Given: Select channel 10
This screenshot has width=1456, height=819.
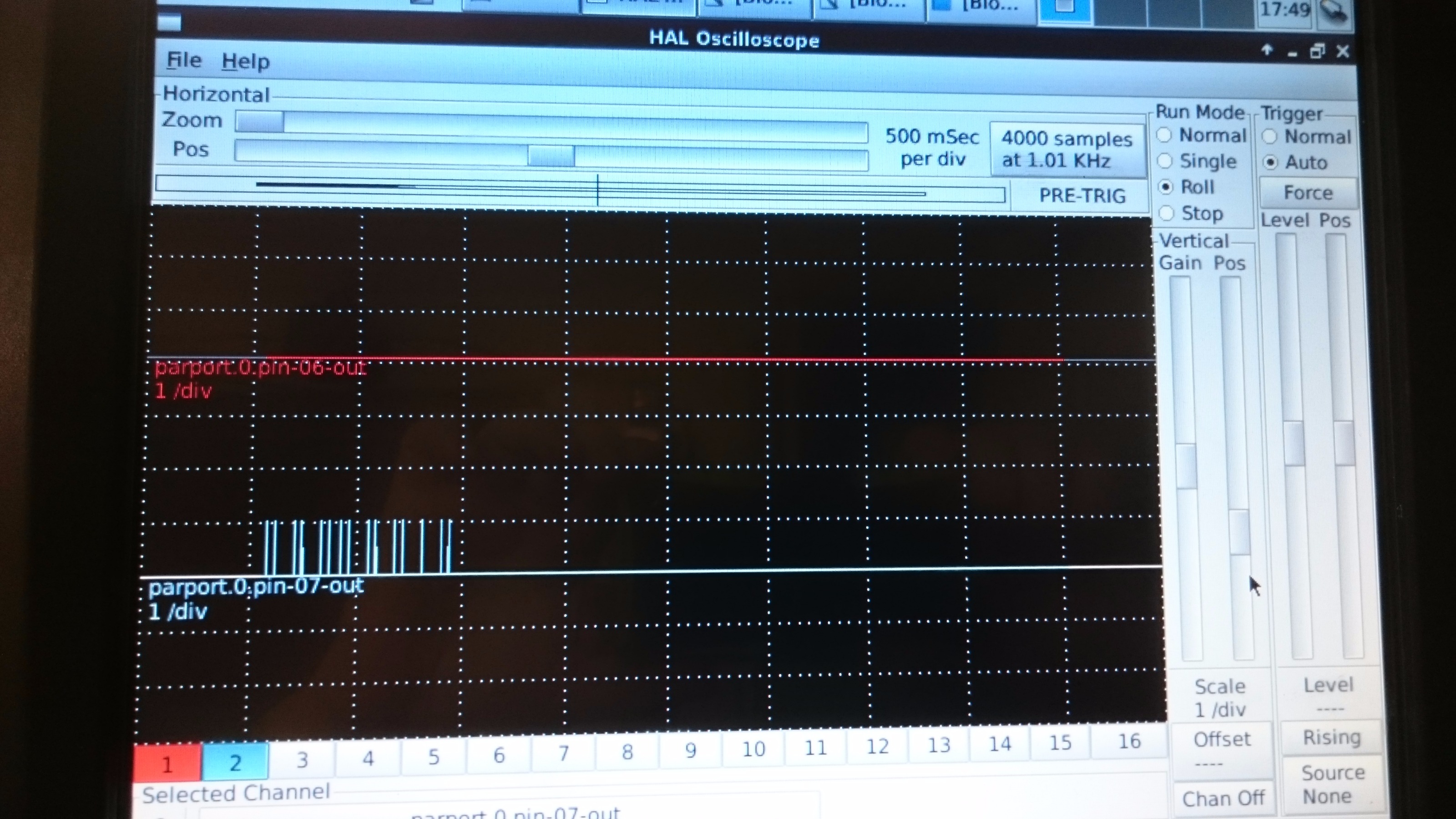Looking at the screenshot, I should [x=753, y=748].
